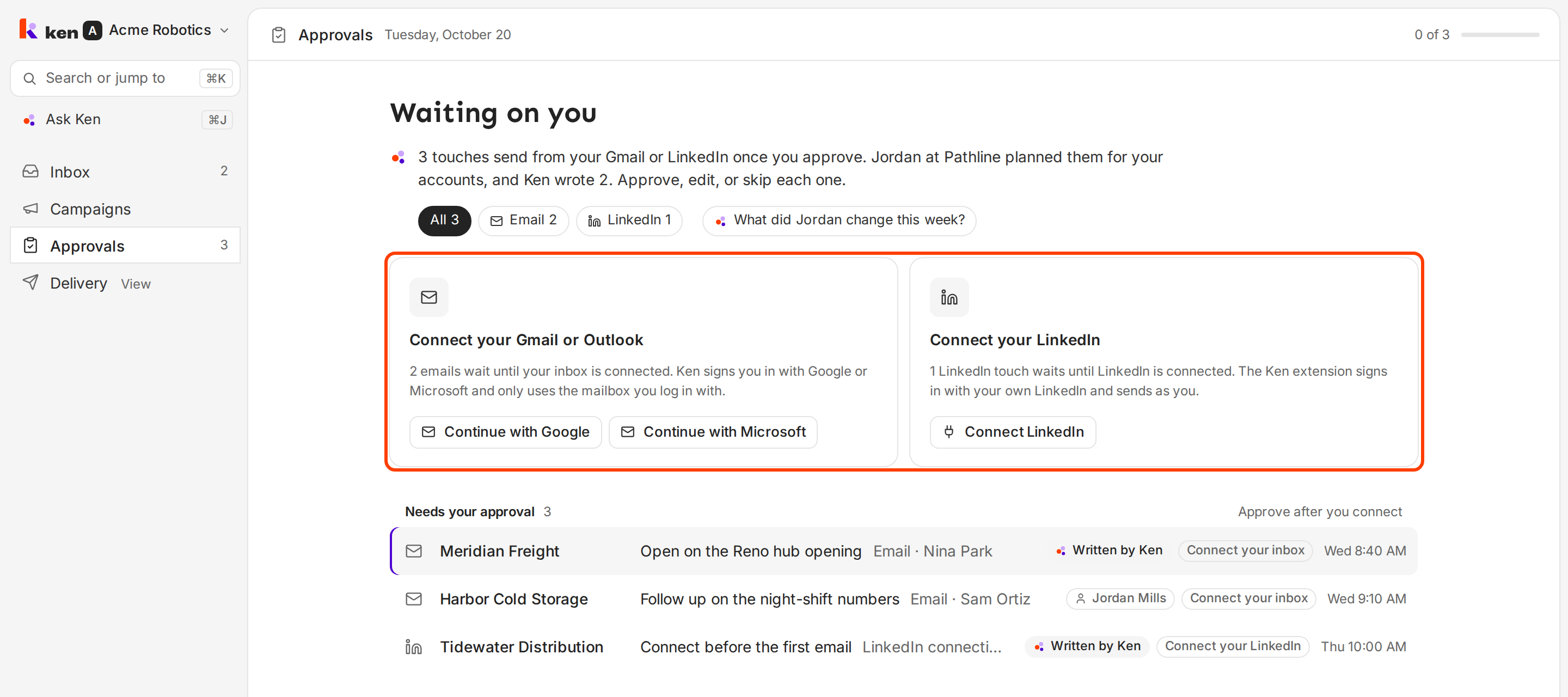Select Approvals in the sidebar
The width and height of the screenshot is (1568, 697).
tap(125, 246)
